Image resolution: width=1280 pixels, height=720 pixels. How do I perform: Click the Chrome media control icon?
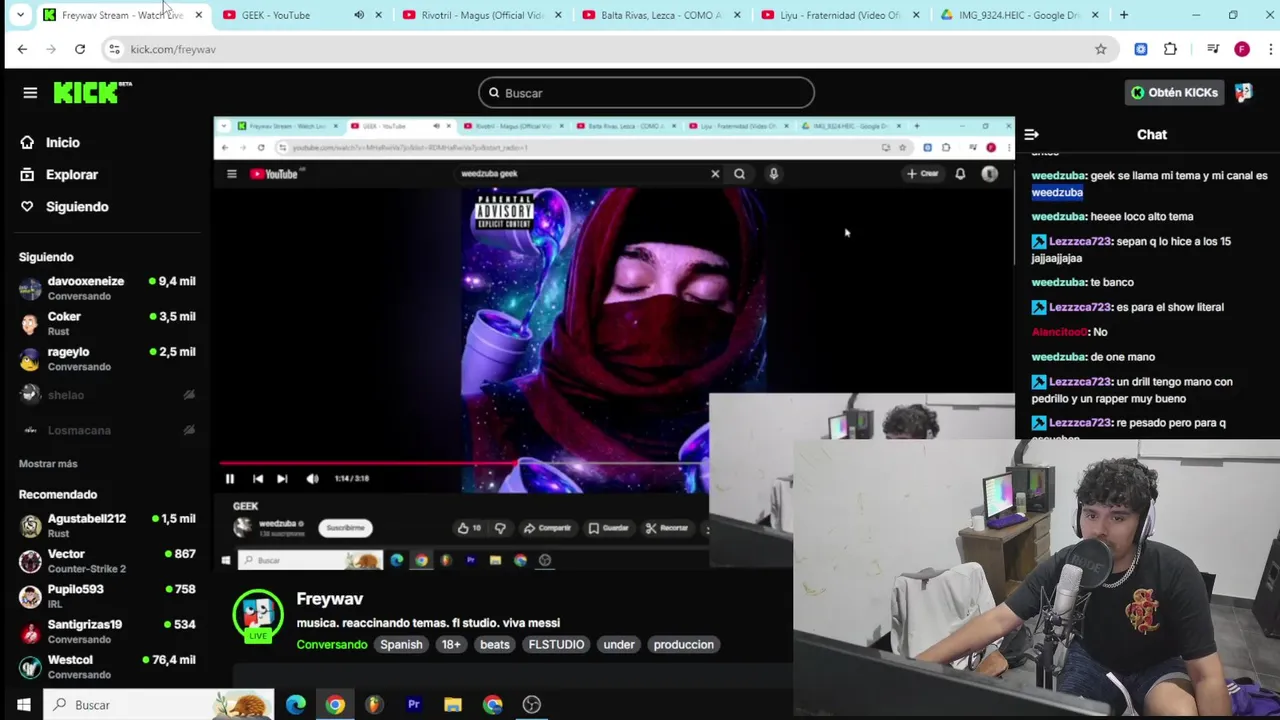1212,49
